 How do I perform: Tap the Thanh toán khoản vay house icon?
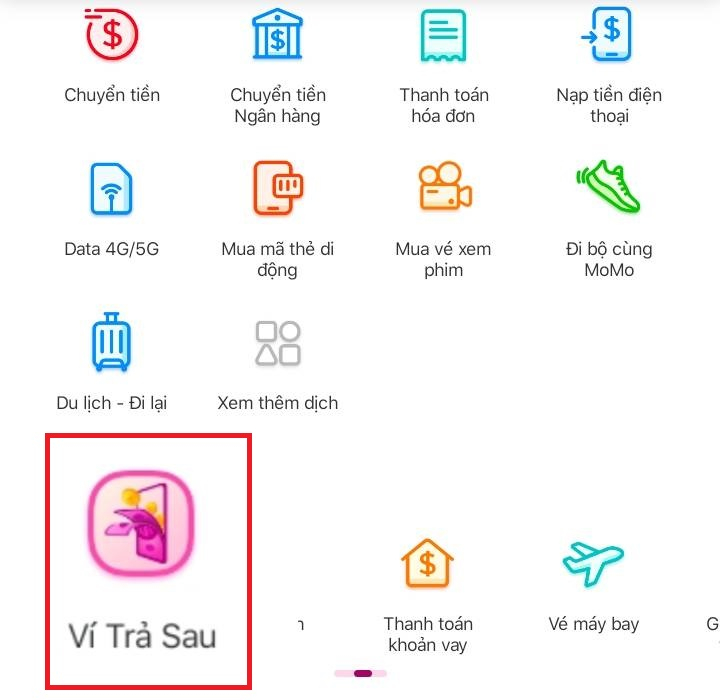tap(427, 563)
